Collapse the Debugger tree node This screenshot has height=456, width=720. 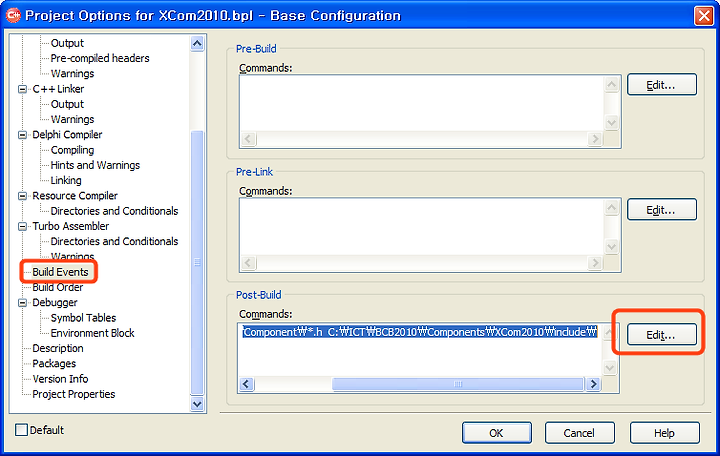tap(22, 303)
